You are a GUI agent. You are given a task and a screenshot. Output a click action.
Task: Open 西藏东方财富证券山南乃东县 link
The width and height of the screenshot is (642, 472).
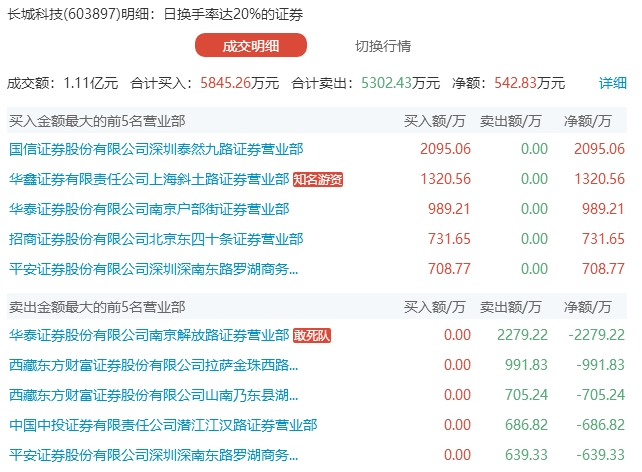click(154, 395)
